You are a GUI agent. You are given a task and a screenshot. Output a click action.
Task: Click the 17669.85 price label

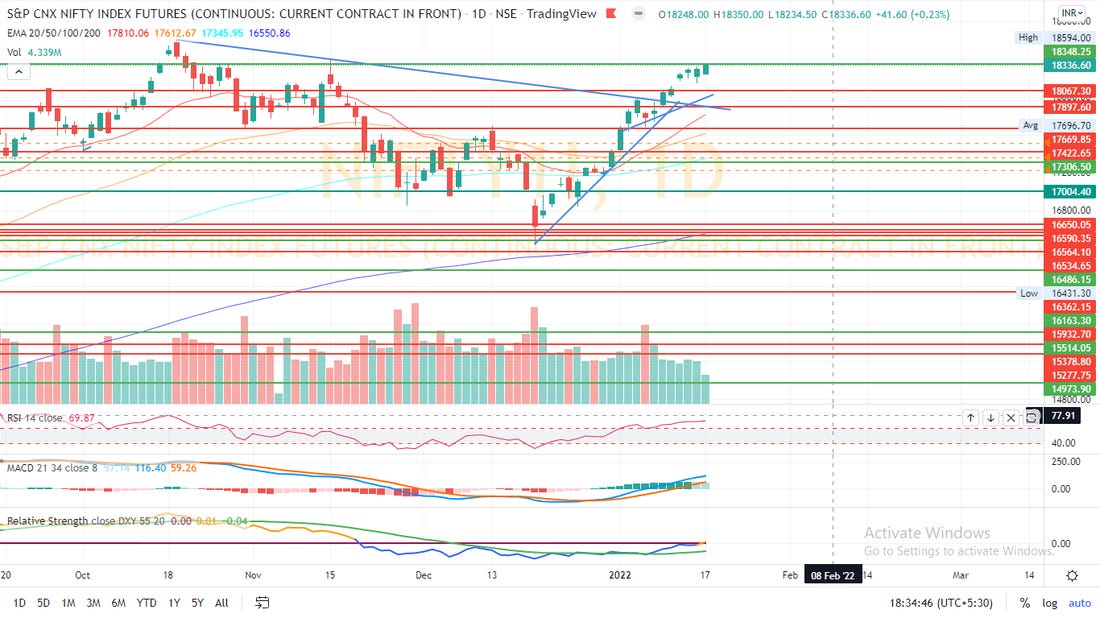click(x=1071, y=140)
